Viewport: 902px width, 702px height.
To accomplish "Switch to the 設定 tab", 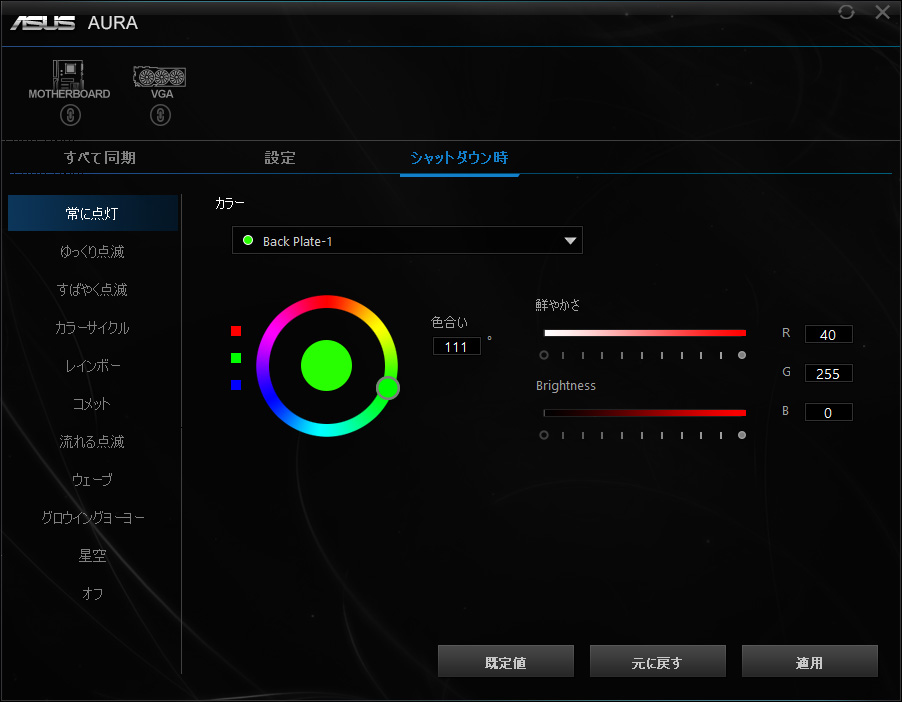I will (280, 158).
